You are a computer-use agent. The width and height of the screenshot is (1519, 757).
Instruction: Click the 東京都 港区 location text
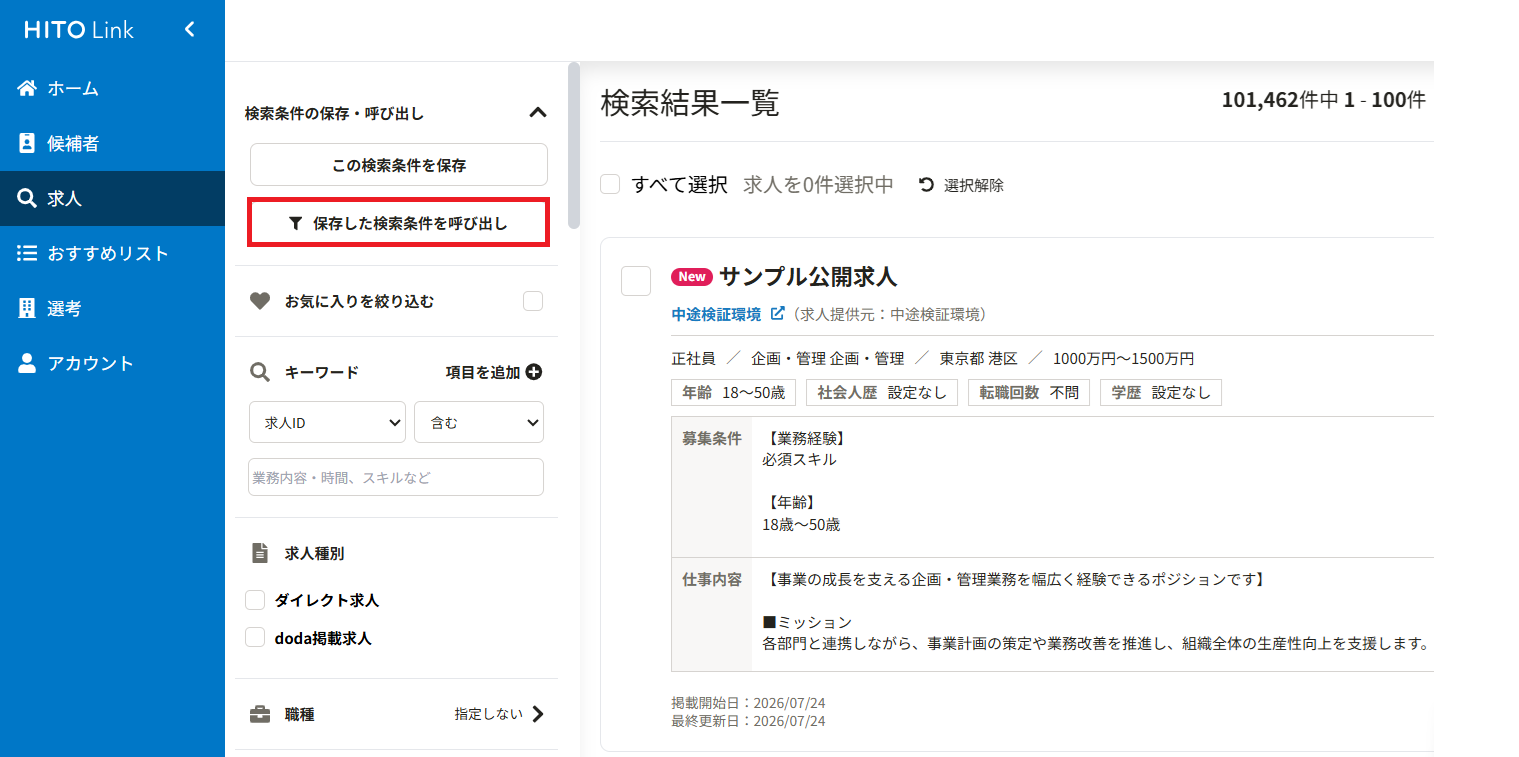(978, 358)
